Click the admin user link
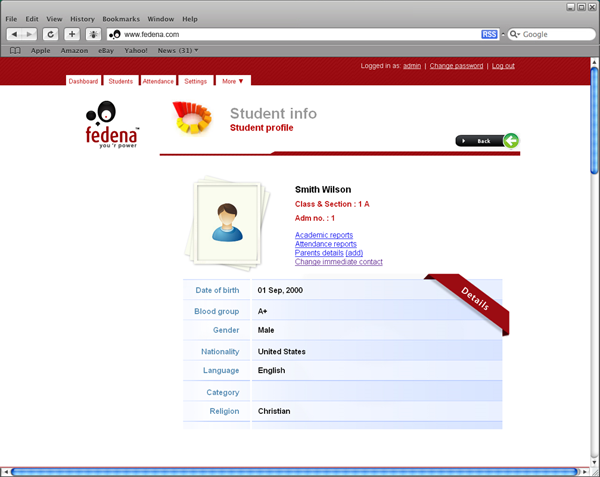This screenshot has width=600, height=477. 412,66
